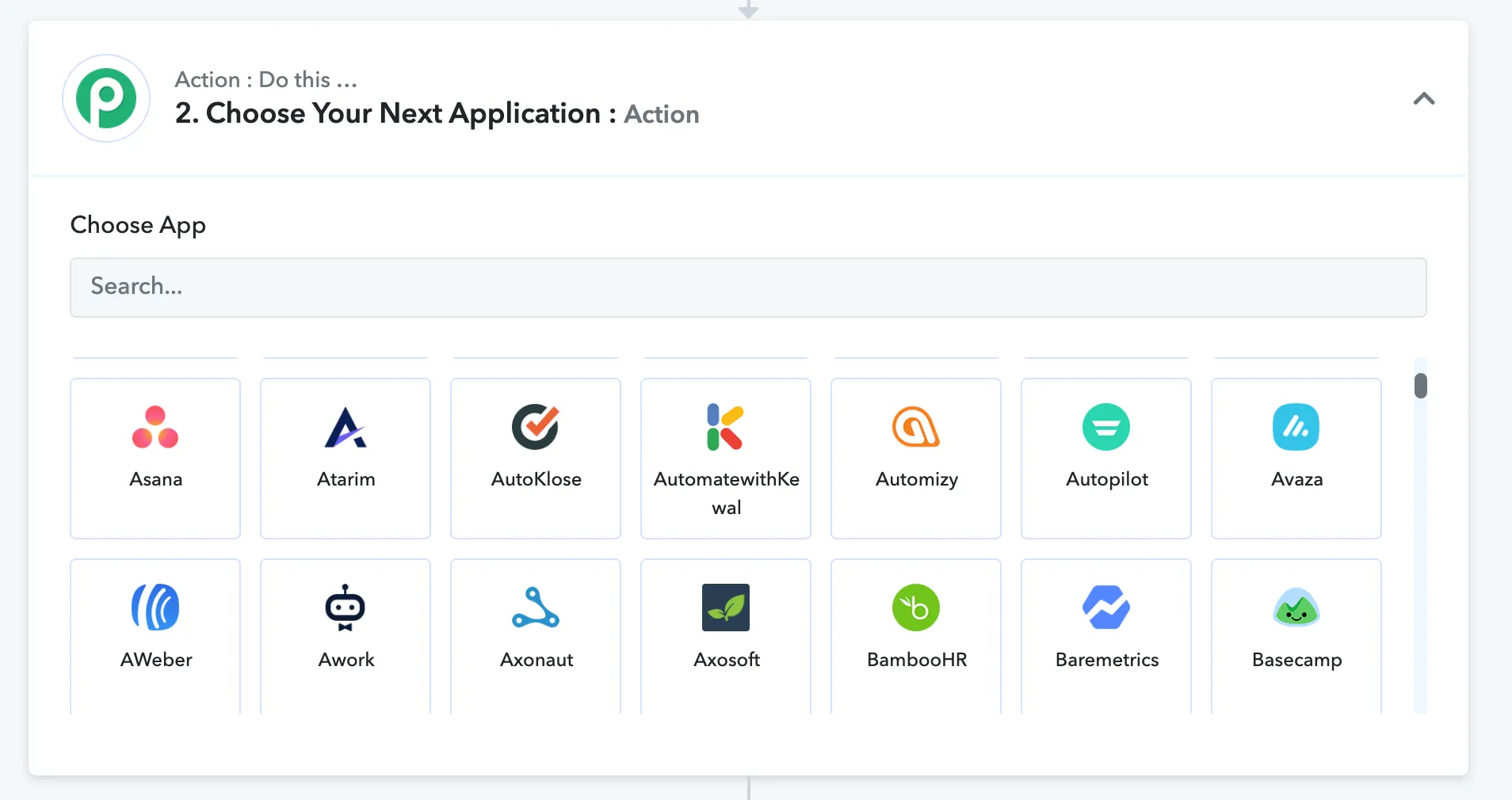Click the AutoKlose label text
The height and width of the screenshot is (800, 1512).
pyautogui.click(x=536, y=479)
